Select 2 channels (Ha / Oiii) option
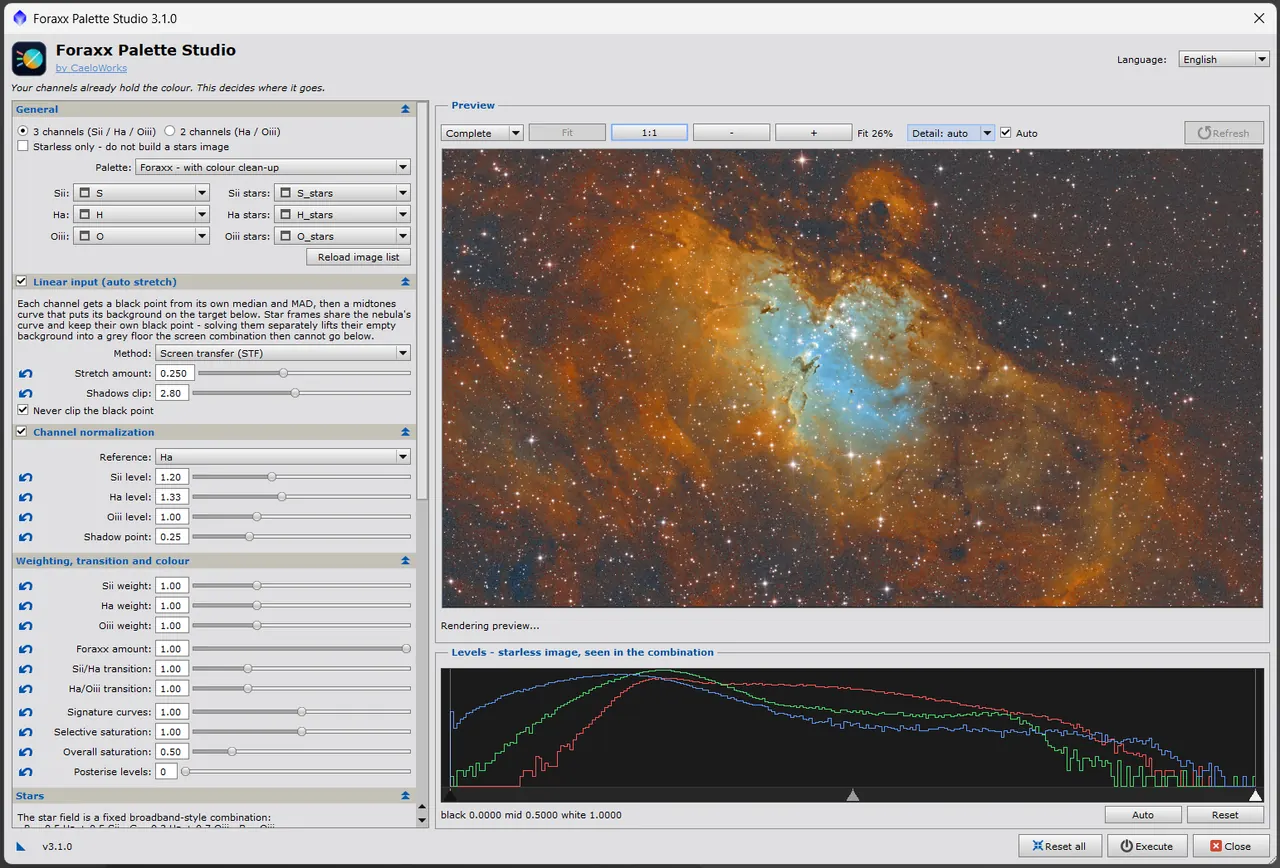 click(x=170, y=131)
